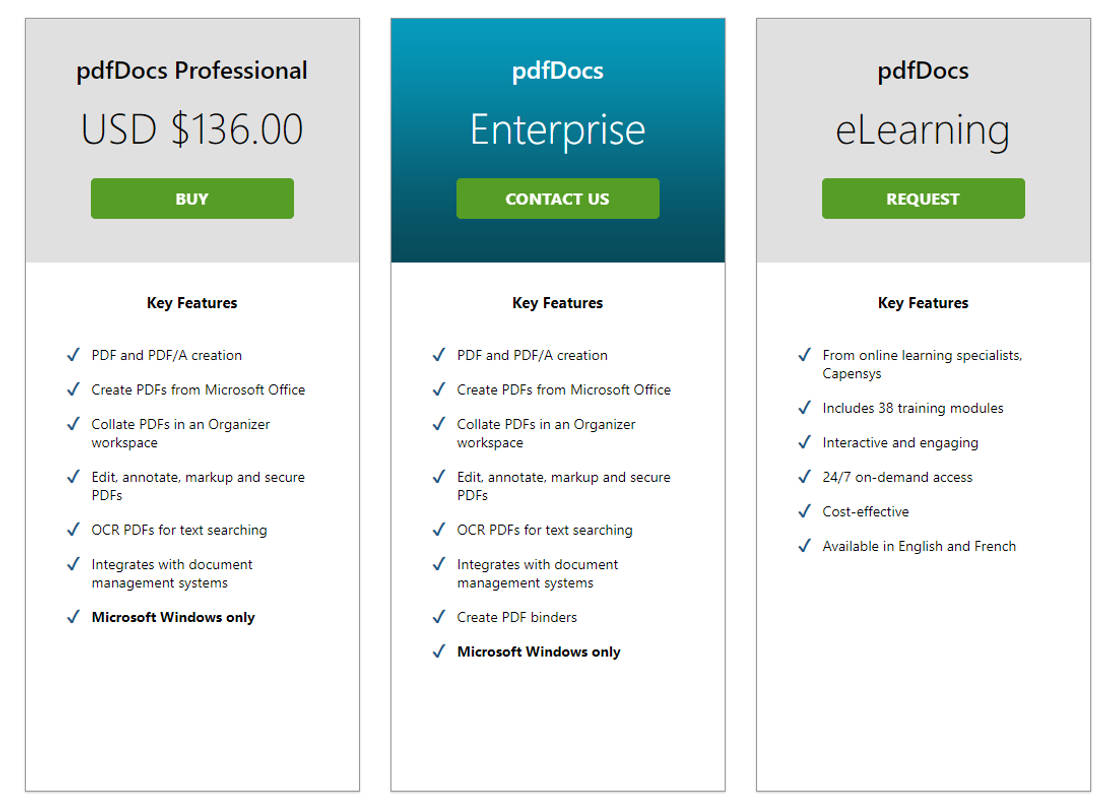1108x801 pixels.
Task: Click the checkmark near Microsoft Windows only
Action: (73, 617)
